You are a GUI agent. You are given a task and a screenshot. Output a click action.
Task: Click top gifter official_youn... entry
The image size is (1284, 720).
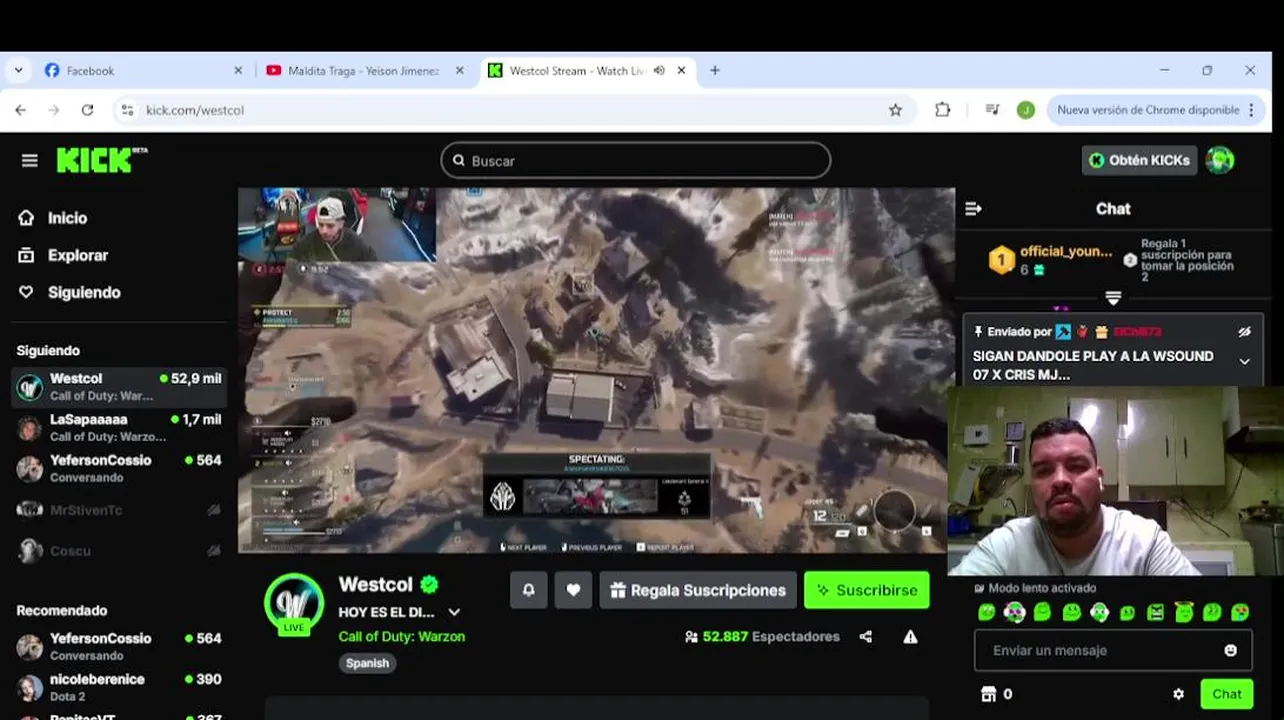(1051, 260)
